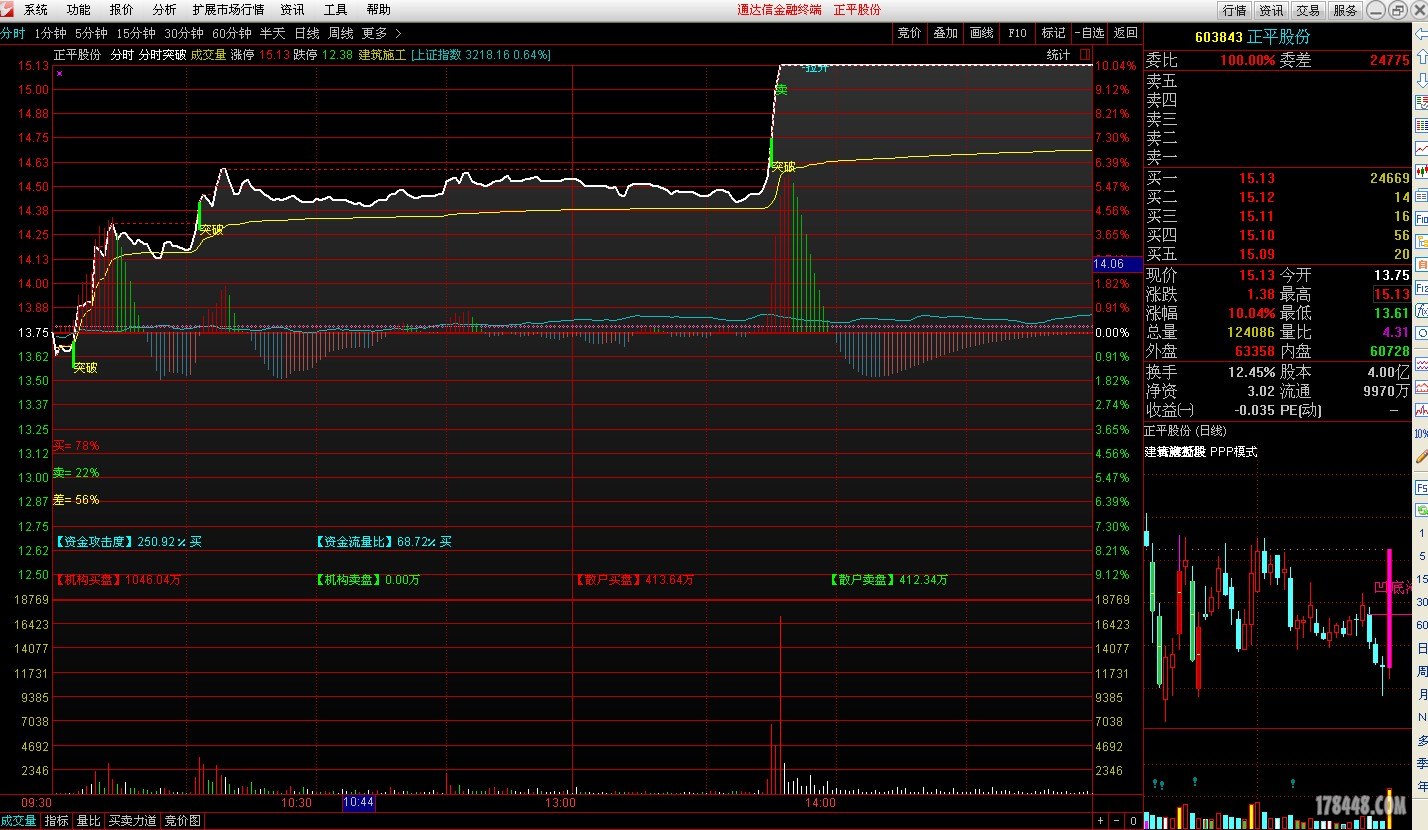Click stock code 603843 正平股份 header
The image size is (1428, 830).
[1252, 37]
